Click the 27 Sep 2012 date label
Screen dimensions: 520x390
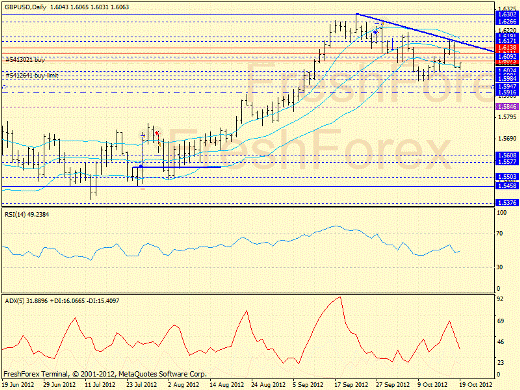coord(393,384)
